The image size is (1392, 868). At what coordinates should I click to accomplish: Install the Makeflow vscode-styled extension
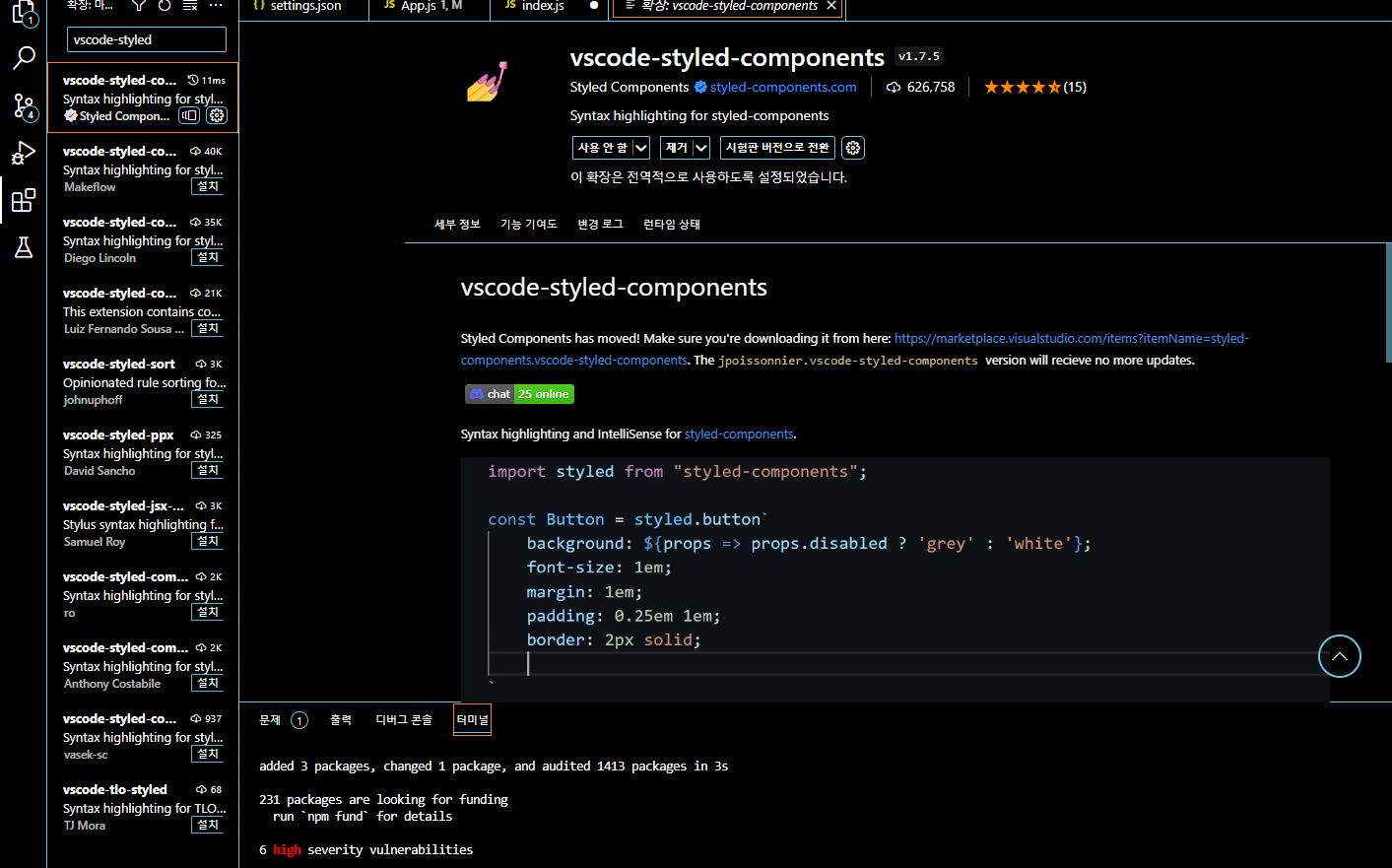tap(208, 186)
